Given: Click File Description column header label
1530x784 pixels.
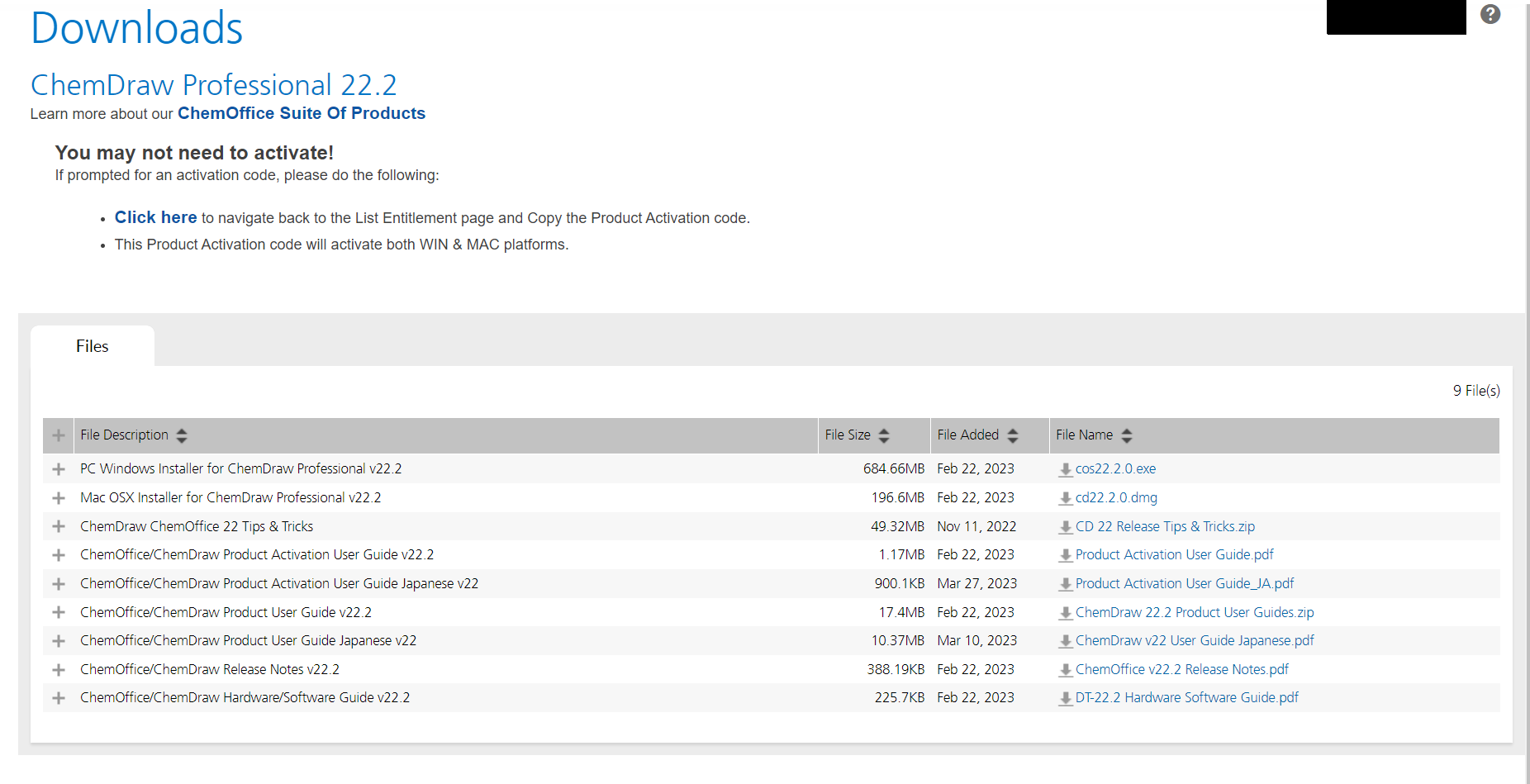Looking at the screenshot, I should [124, 435].
